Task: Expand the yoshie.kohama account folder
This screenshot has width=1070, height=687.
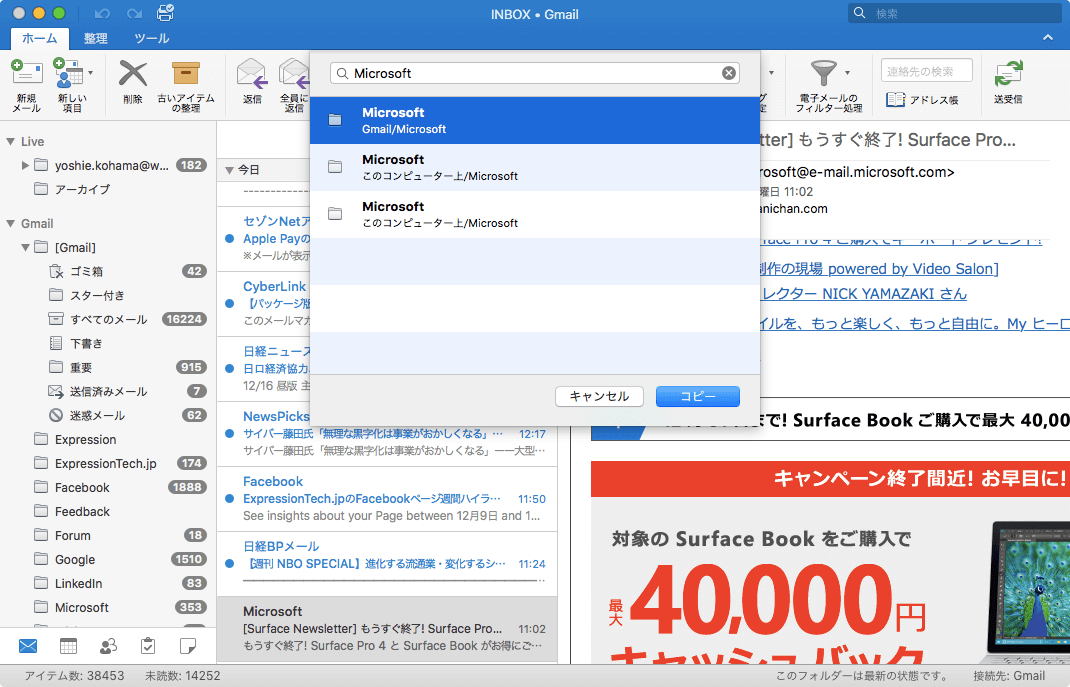Action: [x=25, y=165]
